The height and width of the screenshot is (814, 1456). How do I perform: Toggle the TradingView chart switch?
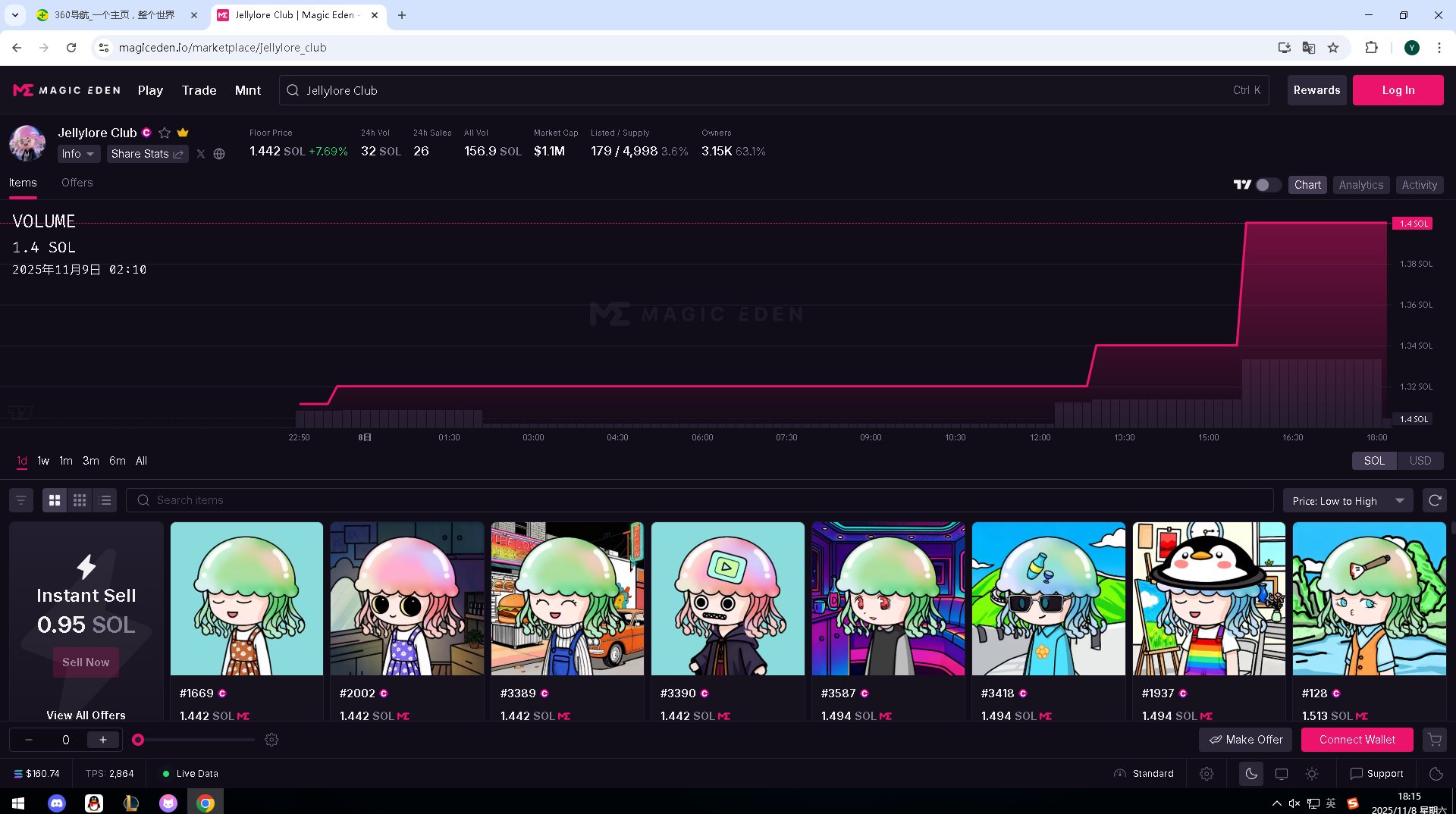click(x=1267, y=185)
